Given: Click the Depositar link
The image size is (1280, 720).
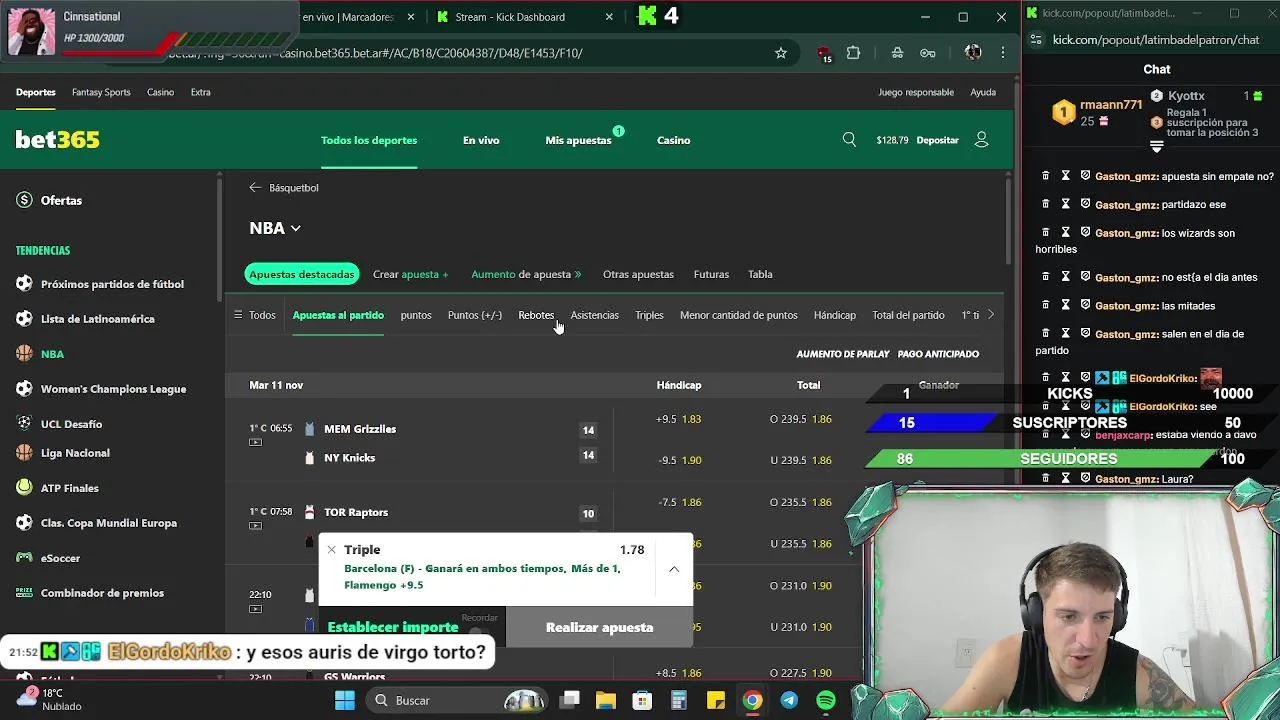Looking at the screenshot, I should [937, 140].
